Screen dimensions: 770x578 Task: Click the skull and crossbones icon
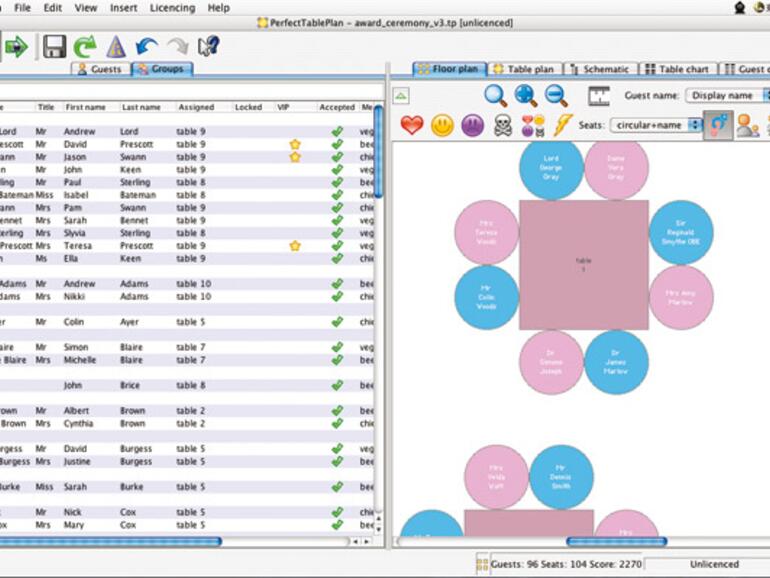tap(503, 125)
